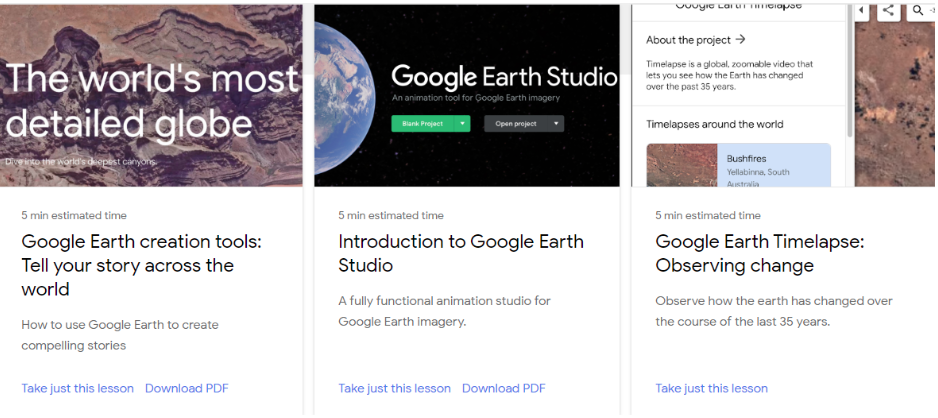Viewport: 938px width, 418px height.
Task: Open the Blank Project dropdown arrow
Action: [462, 124]
